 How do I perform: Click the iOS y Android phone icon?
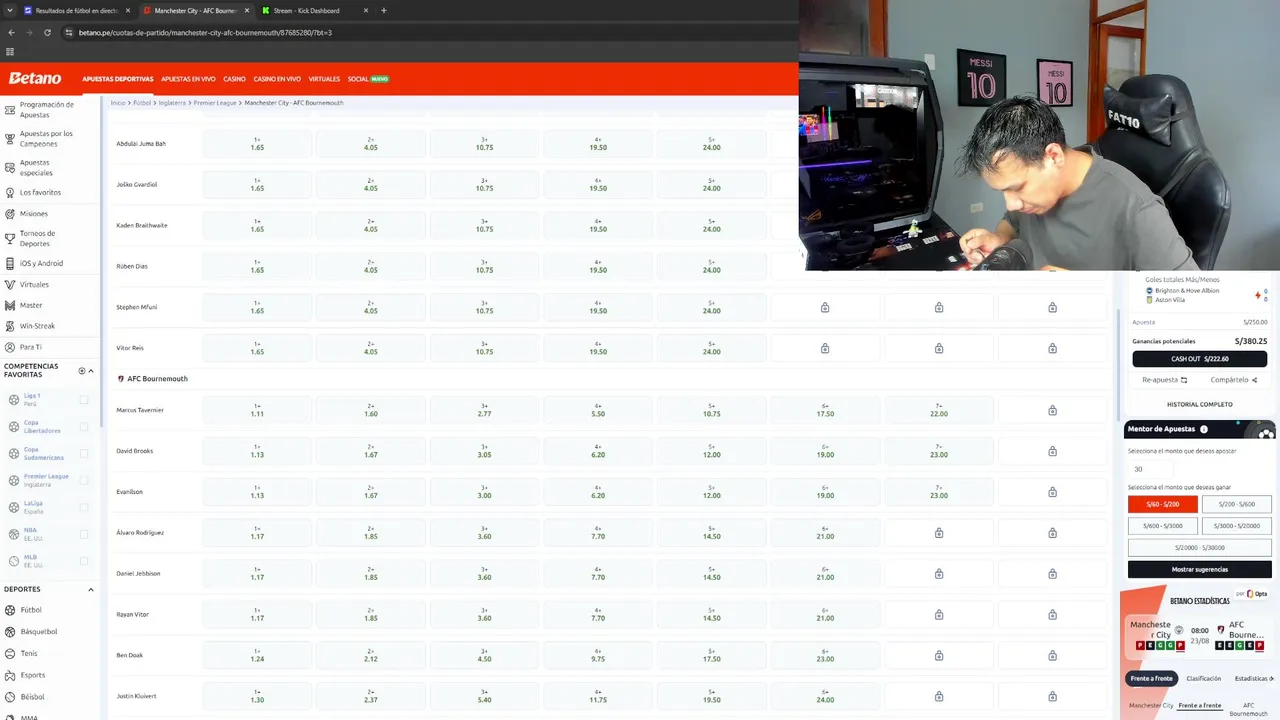pyautogui.click(x=10, y=263)
